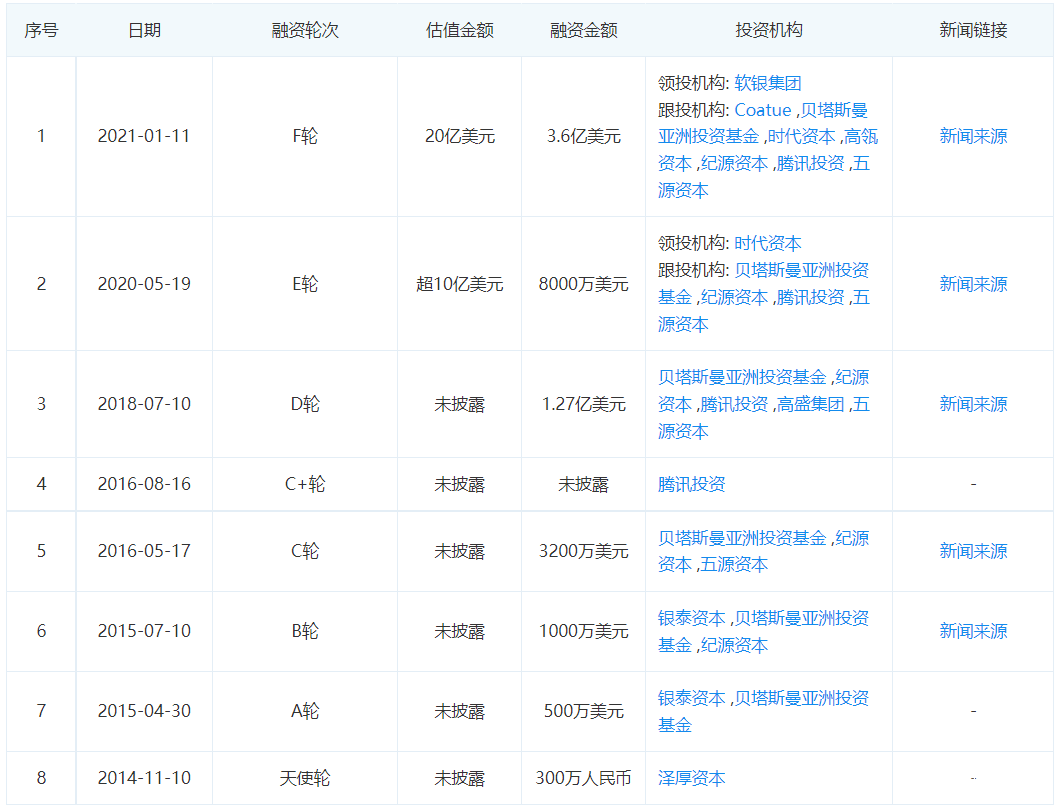This screenshot has height=810, width=1060.
Task: Select the date 2021-01-11
Action: tap(144, 137)
